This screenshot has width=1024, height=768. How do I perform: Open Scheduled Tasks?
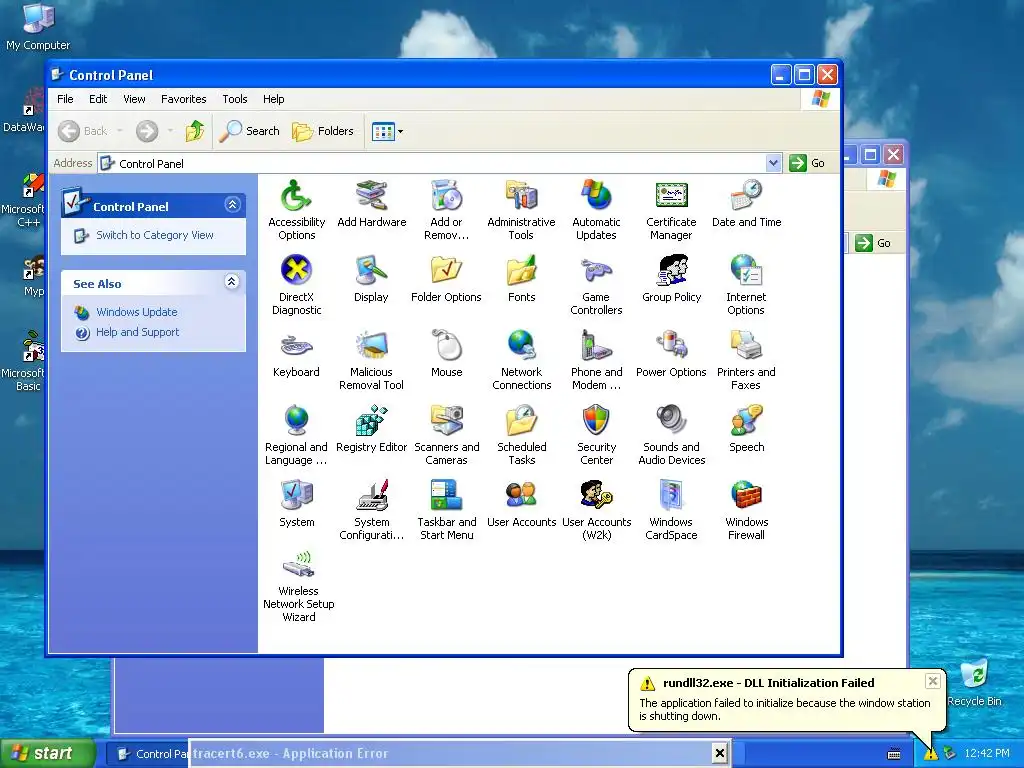pyautogui.click(x=521, y=436)
